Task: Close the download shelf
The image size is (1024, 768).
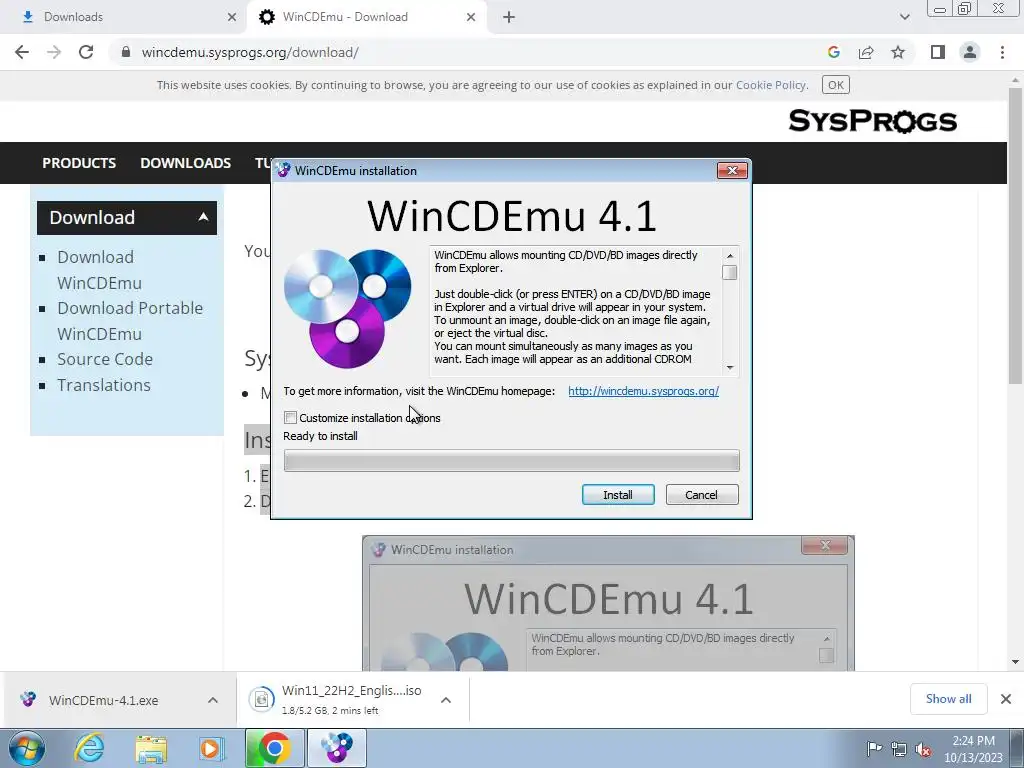Action: pyautogui.click(x=1006, y=699)
